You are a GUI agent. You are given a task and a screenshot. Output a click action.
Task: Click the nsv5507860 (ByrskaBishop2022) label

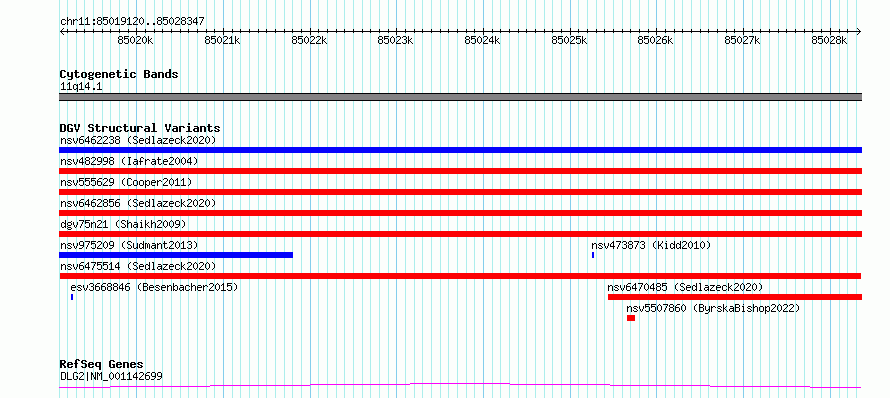click(x=713, y=308)
